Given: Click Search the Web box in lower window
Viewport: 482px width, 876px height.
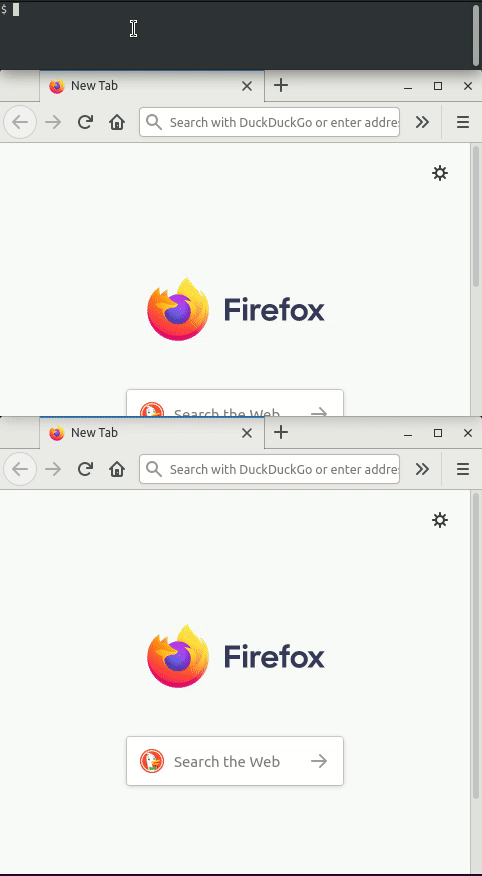Looking at the screenshot, I should (235, 761).
